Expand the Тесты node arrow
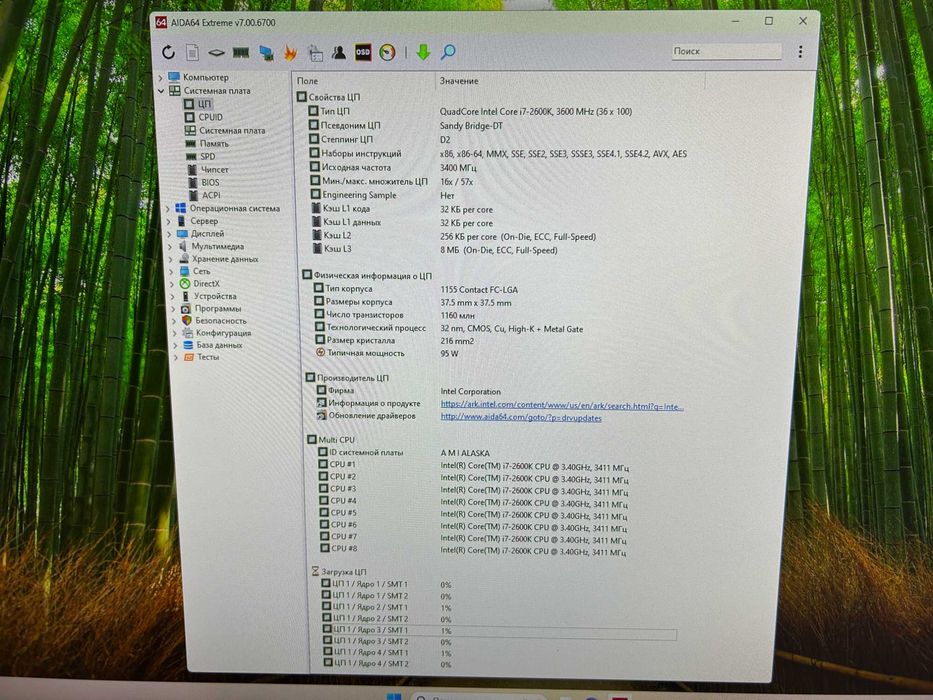This screenshot has height=700, width=933. (176, 357)
